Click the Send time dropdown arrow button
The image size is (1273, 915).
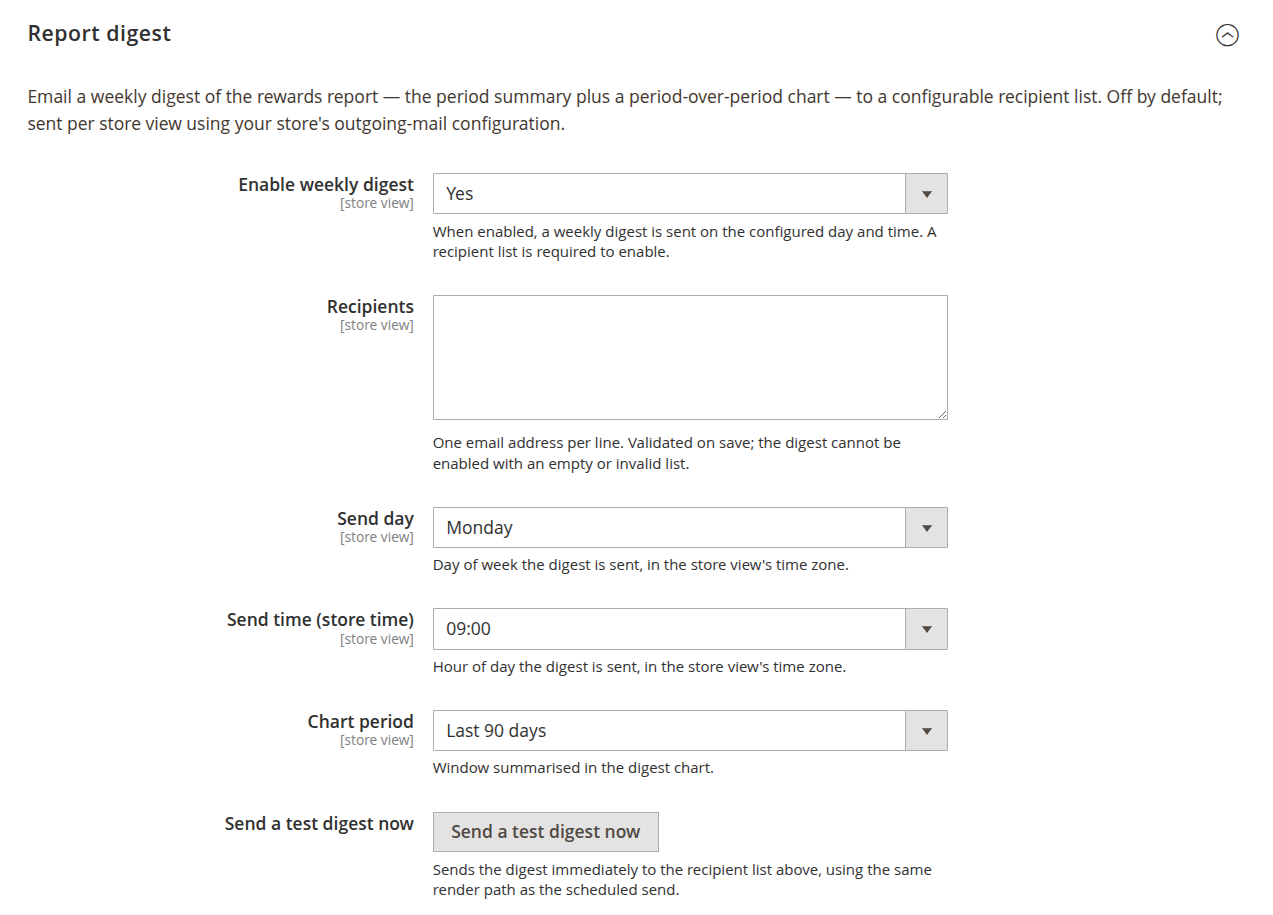click(x=926, y=629)
